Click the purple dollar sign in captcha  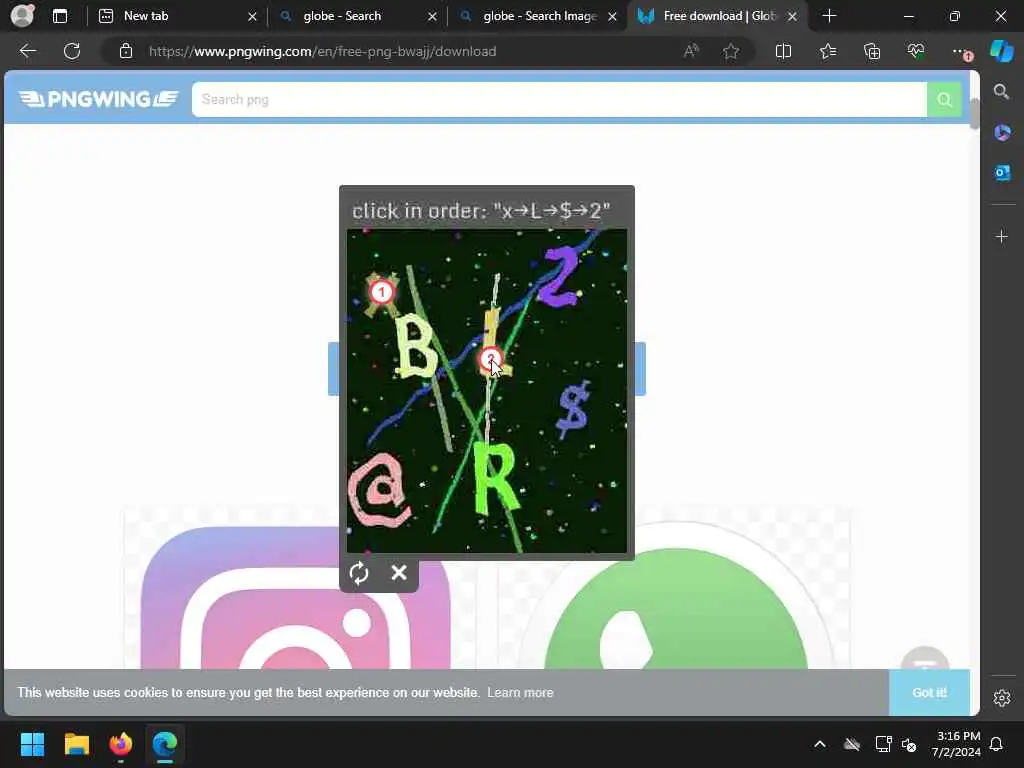(x=573, y=409)
